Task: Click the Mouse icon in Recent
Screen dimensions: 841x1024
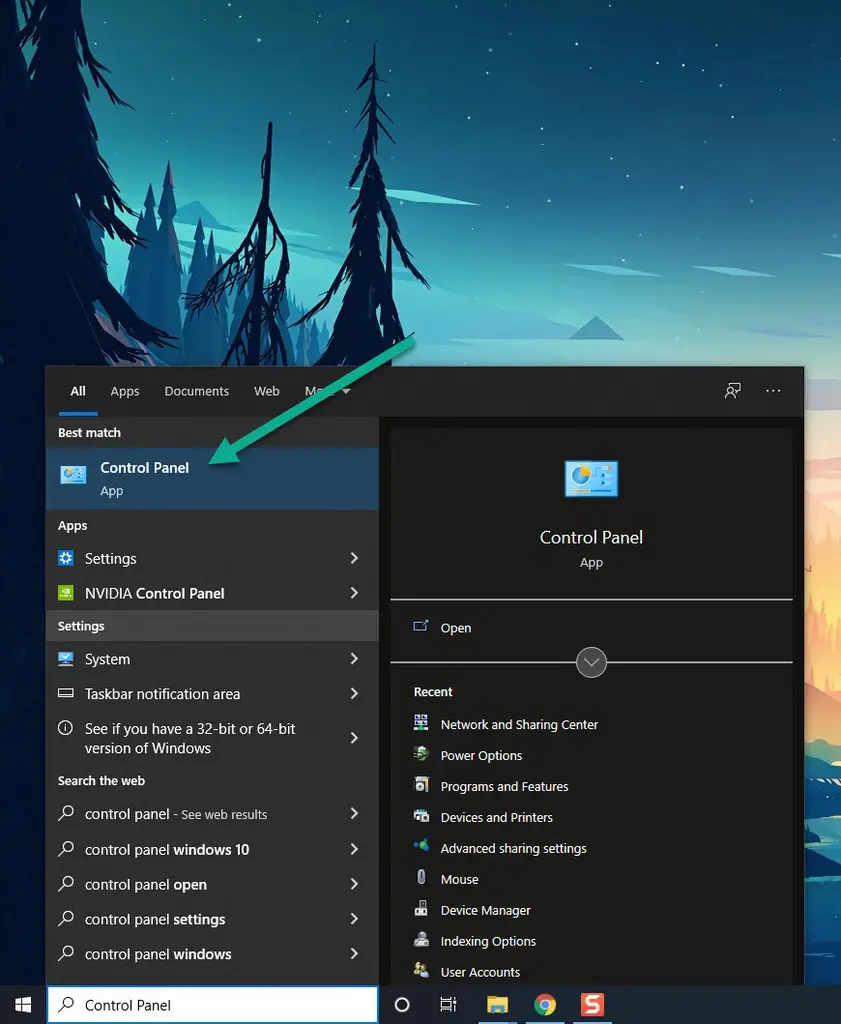Action: pyautogui.click(x=421, y=877)
